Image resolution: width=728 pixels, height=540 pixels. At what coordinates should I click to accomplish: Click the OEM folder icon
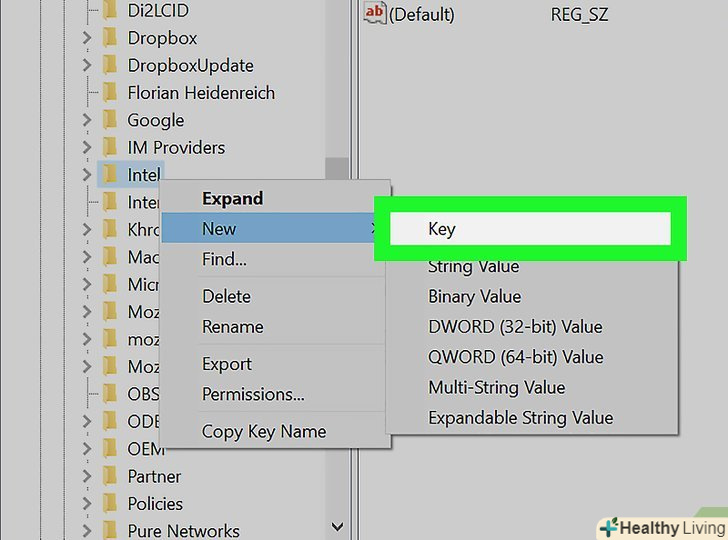coord(110,449)
